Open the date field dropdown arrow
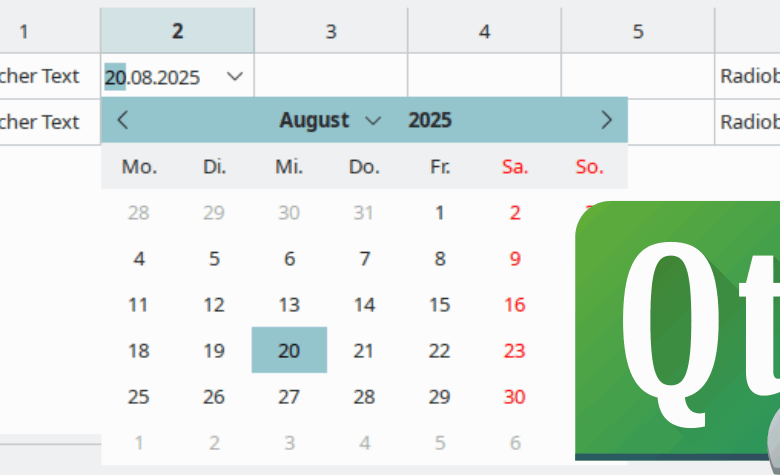 [236, 76]
